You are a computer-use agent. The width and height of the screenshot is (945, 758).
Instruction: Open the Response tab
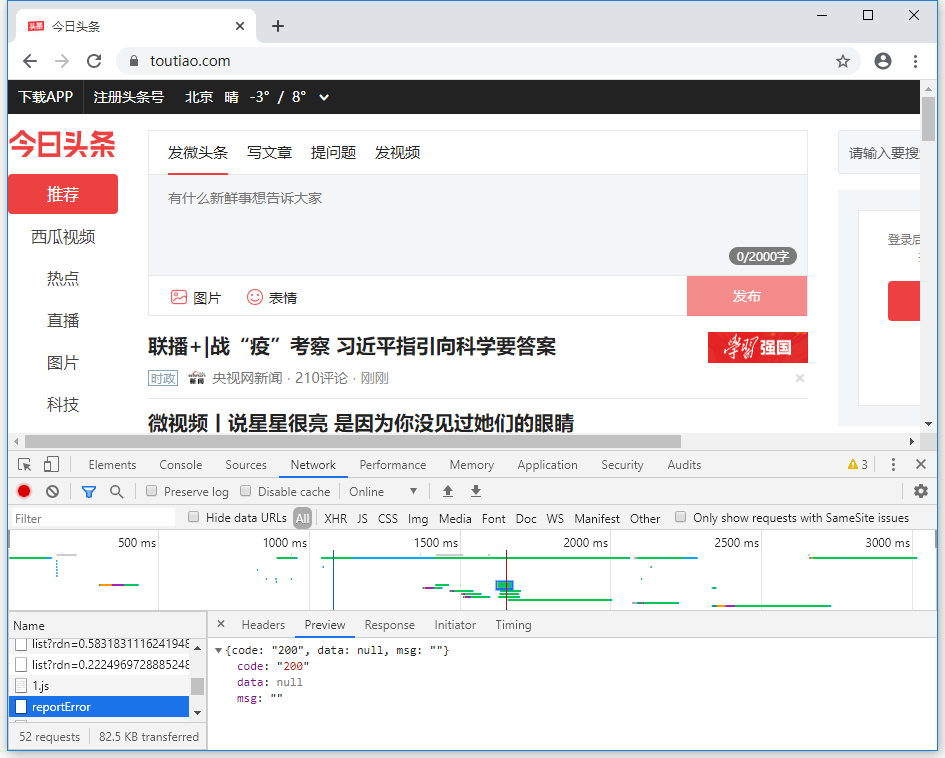(x=389, y=625)
